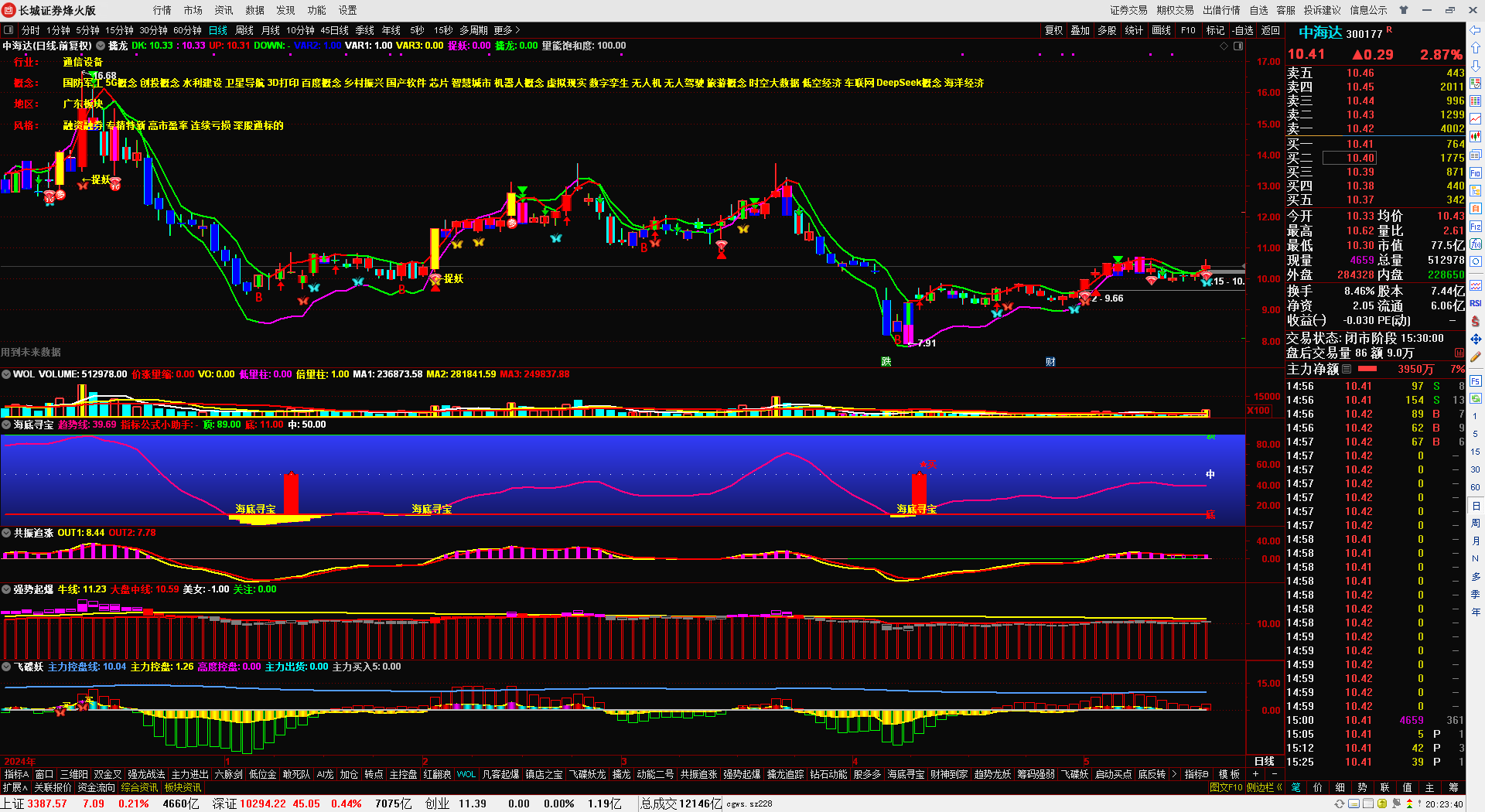Open the 行情 menu
Viewport: 1485px width, 812px height.
pos(162,10)
